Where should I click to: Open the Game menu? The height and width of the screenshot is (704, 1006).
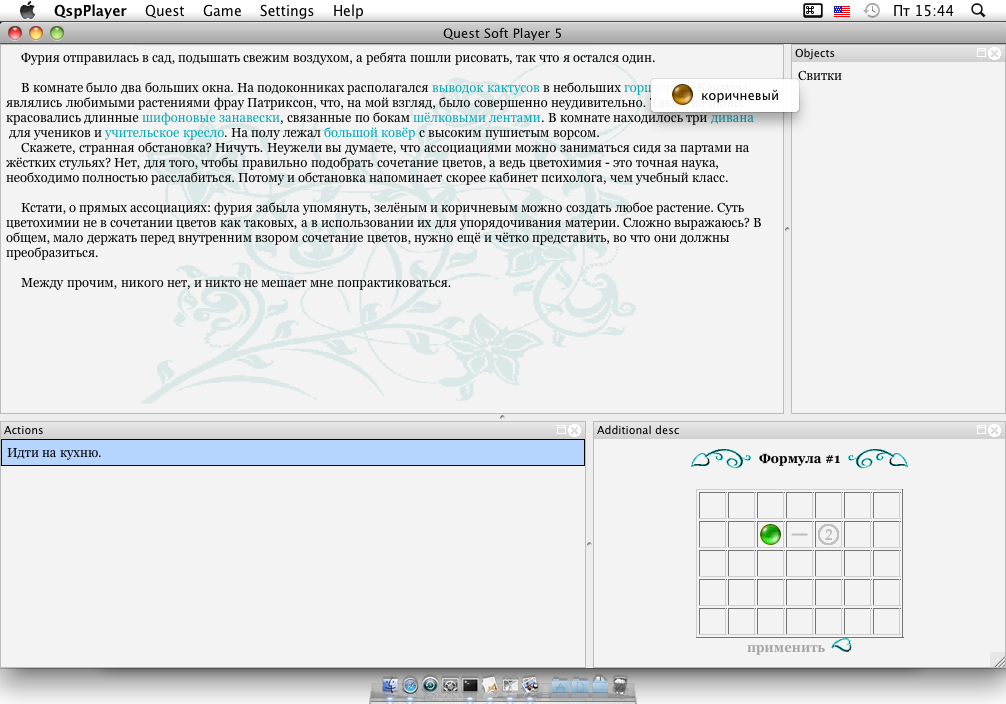[x=222, y=11]
